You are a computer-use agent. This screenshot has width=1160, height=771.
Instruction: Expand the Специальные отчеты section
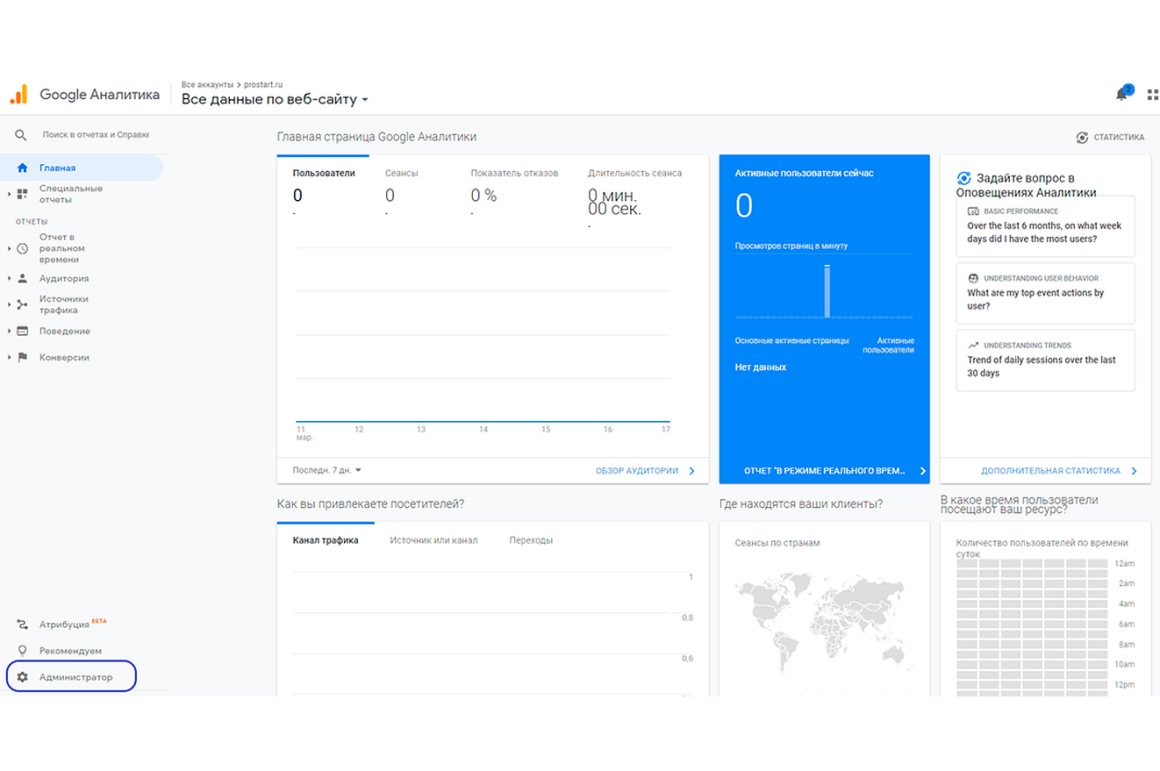point(9,194)
